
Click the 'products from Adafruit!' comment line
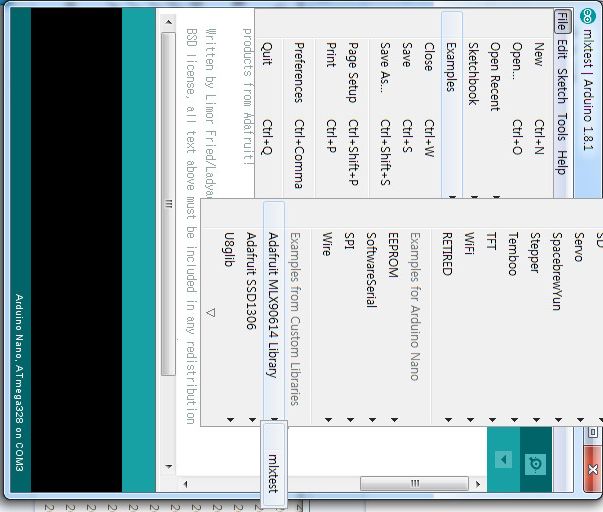coord(249,97)
